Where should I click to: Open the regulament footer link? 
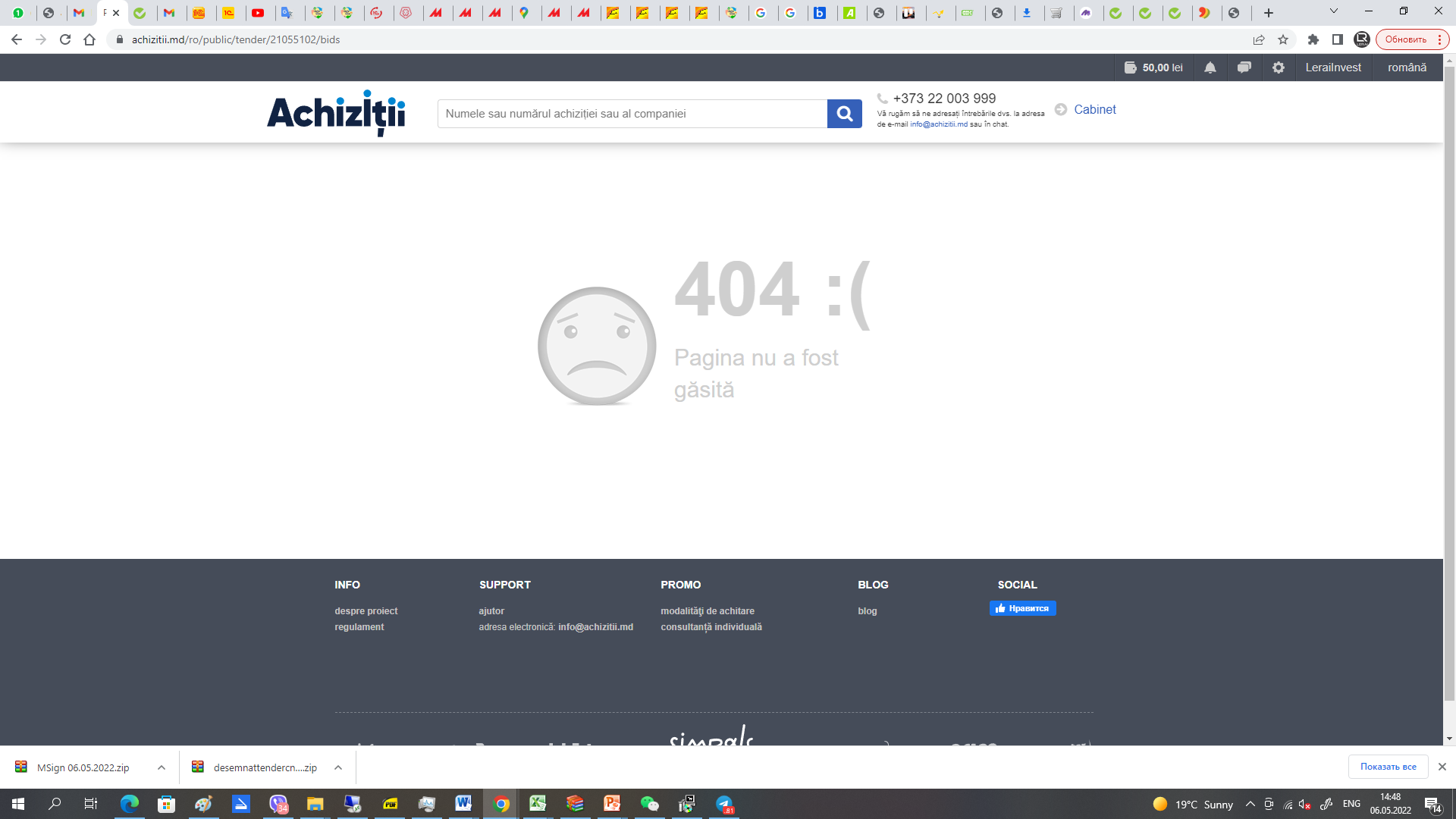pos(359,627)
